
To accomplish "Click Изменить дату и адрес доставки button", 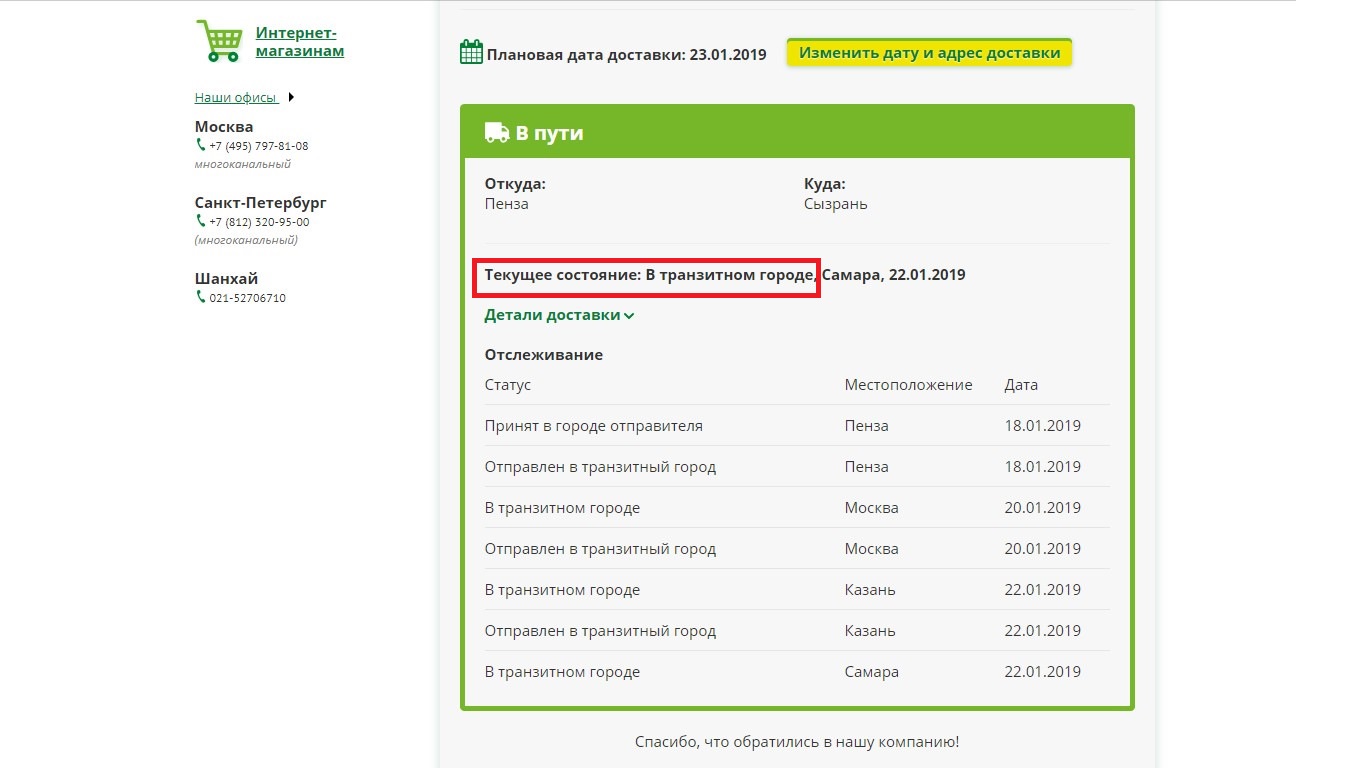I will coord(929,53).
